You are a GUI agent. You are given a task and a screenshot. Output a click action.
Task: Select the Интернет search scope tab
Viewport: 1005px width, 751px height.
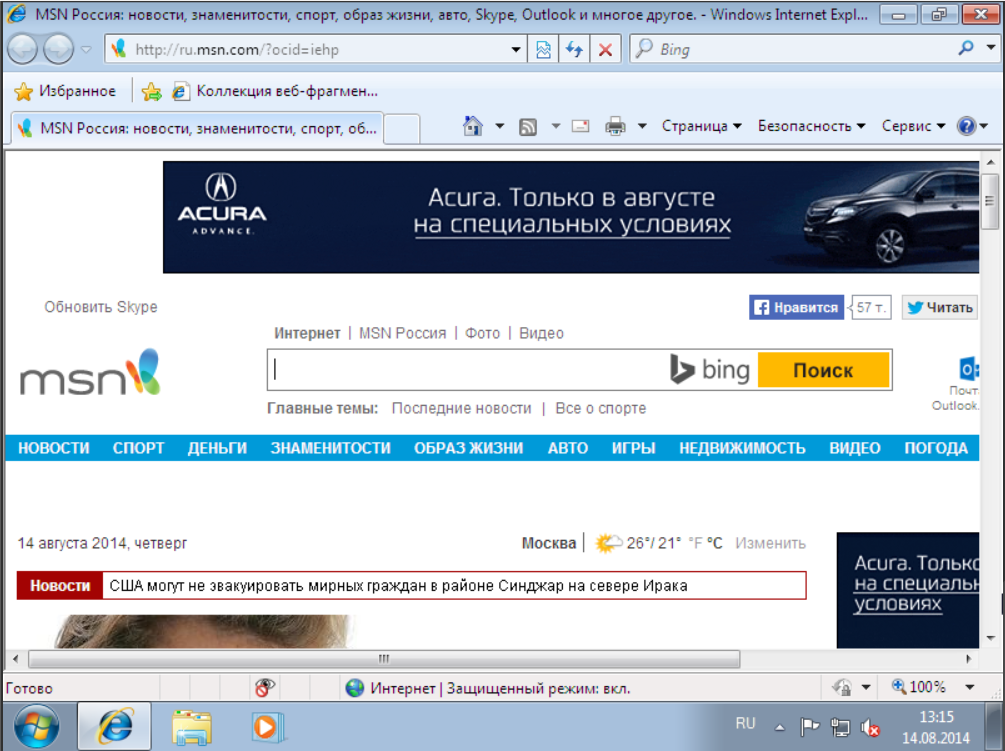coord(307,333)
